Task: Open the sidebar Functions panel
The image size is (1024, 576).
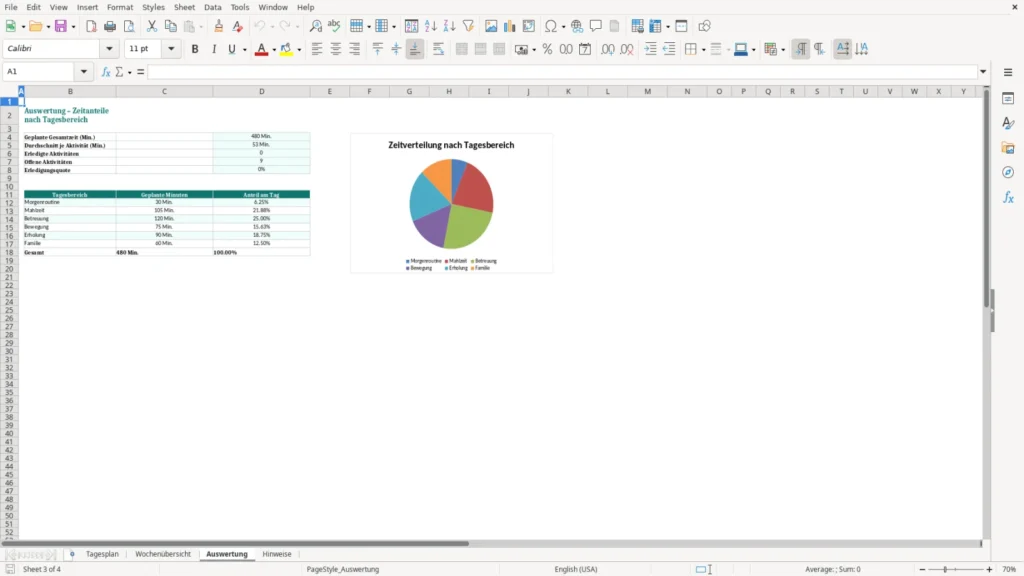Action: click(x=1008, y=197)
